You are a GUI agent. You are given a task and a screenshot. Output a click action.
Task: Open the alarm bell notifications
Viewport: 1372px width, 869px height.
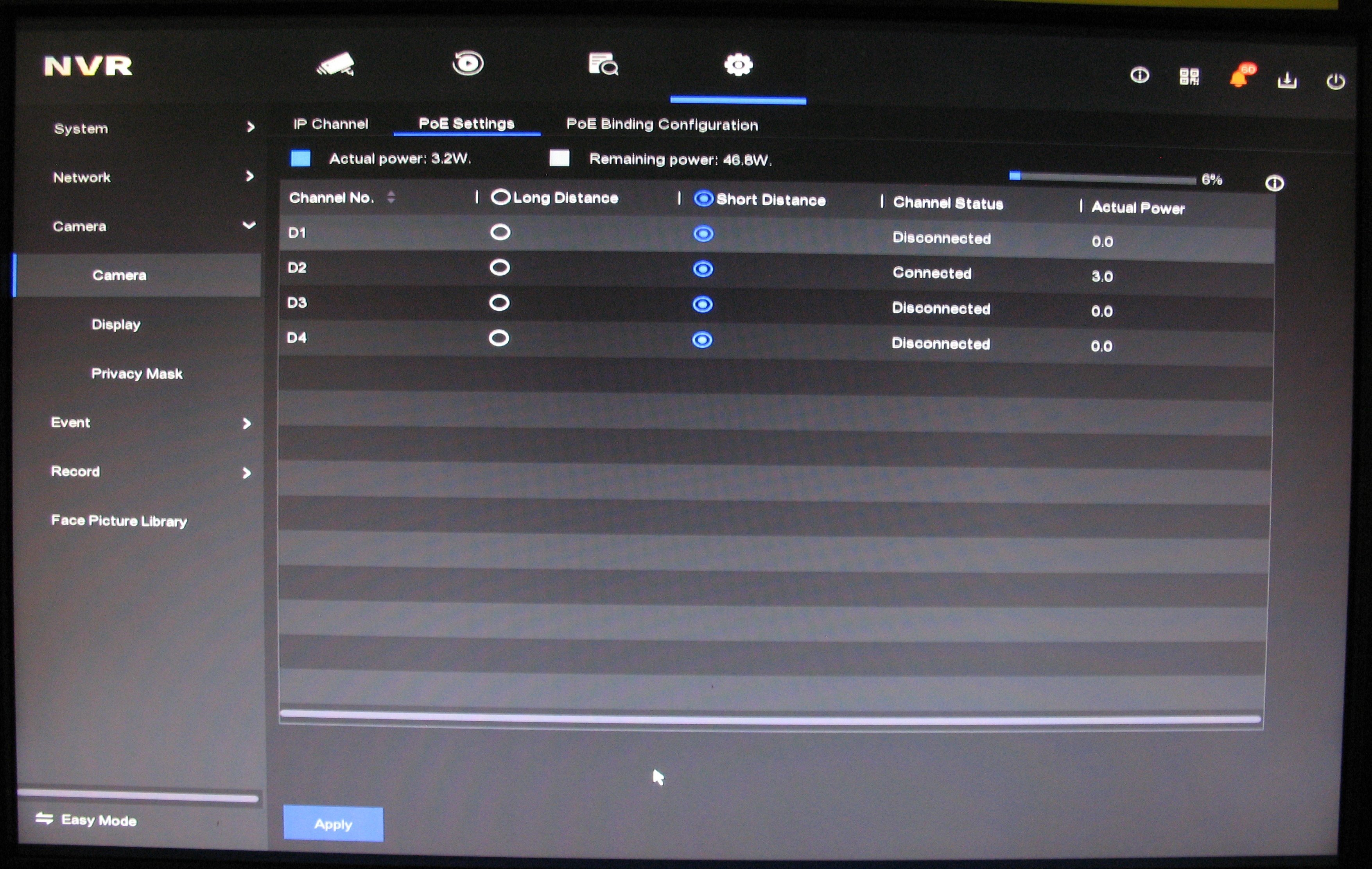(x=1239, y=79)
